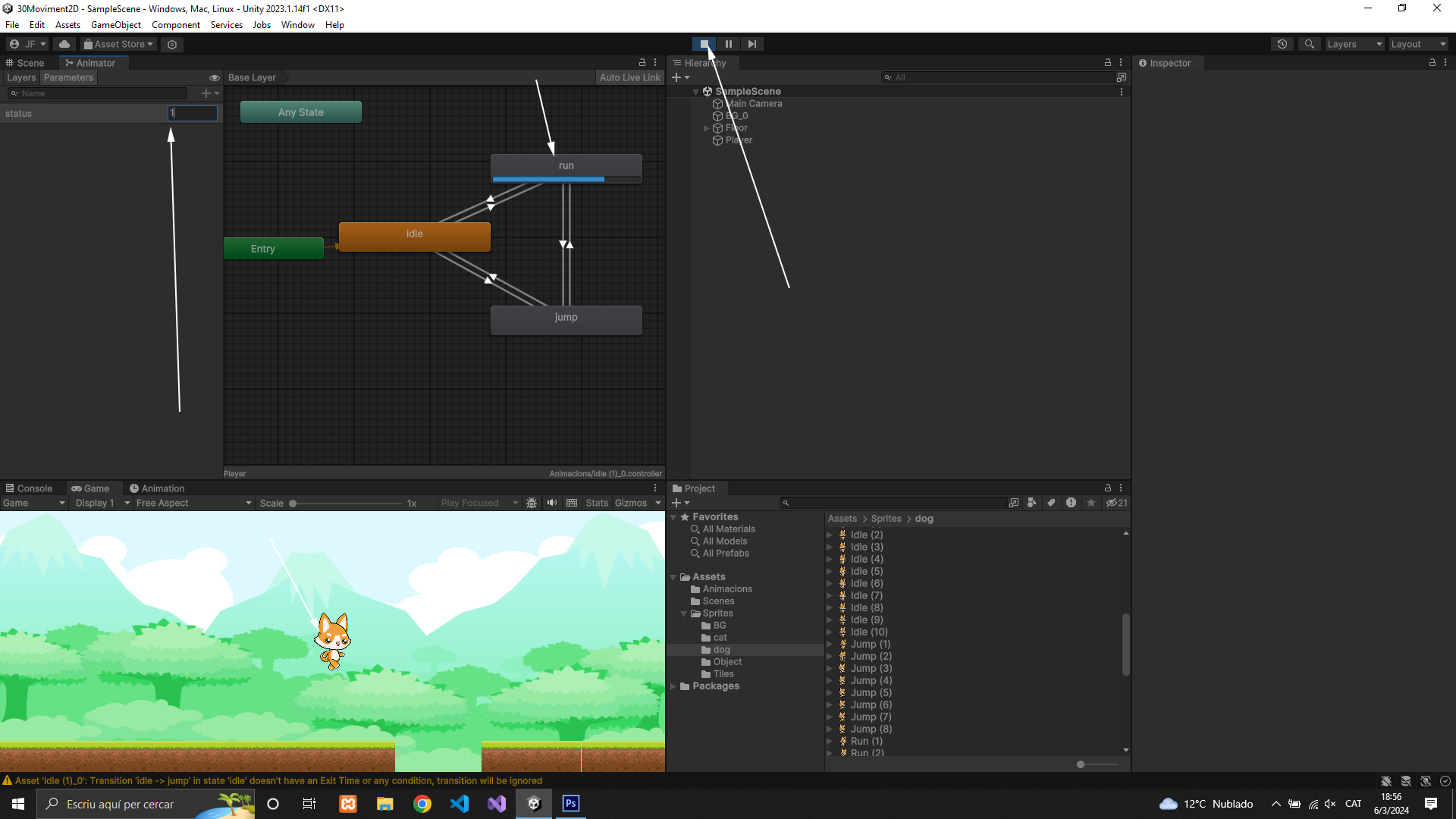
Task: Click the Pause button in toolbar
Action: click(x=728, y=44)
